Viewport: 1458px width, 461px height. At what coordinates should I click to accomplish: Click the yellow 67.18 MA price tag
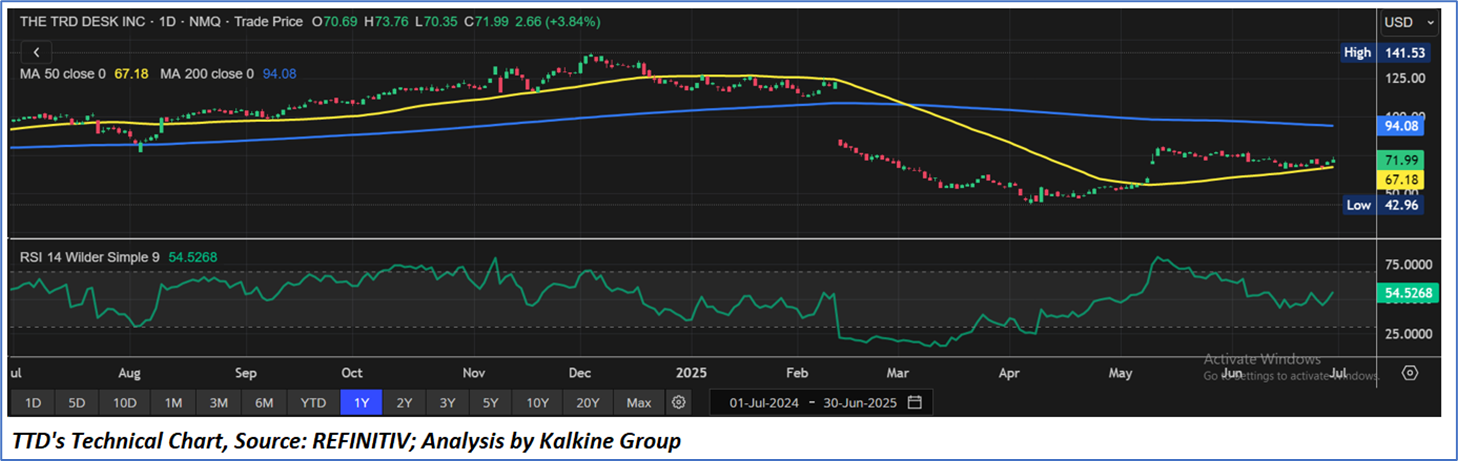pos(1401,179)
